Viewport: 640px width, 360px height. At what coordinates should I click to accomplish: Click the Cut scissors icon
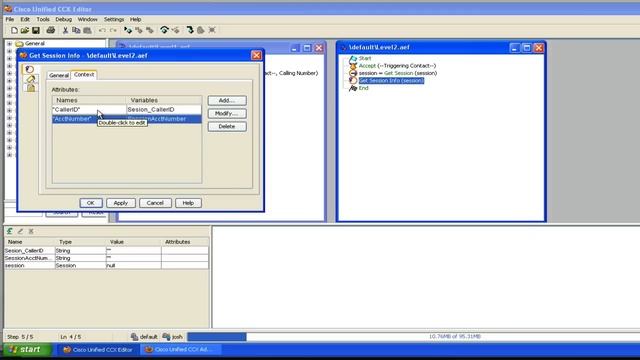(x=65, y=30)
